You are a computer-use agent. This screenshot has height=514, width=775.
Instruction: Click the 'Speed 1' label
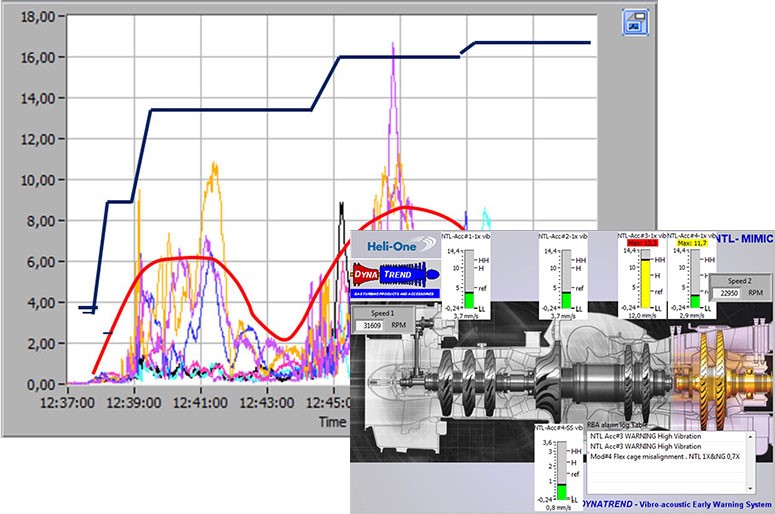tap(383, 313)
